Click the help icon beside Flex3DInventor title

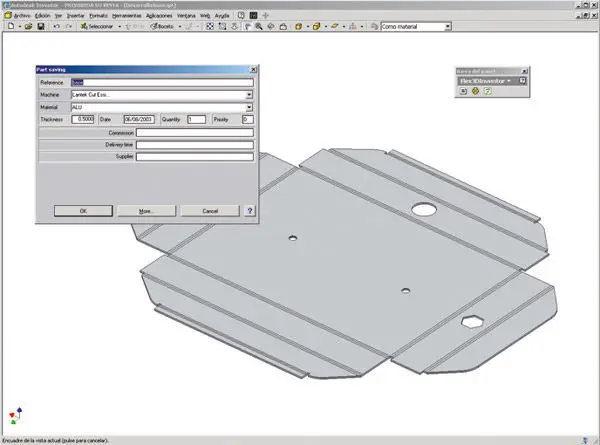pyautogui.click(x=522, y=80)
